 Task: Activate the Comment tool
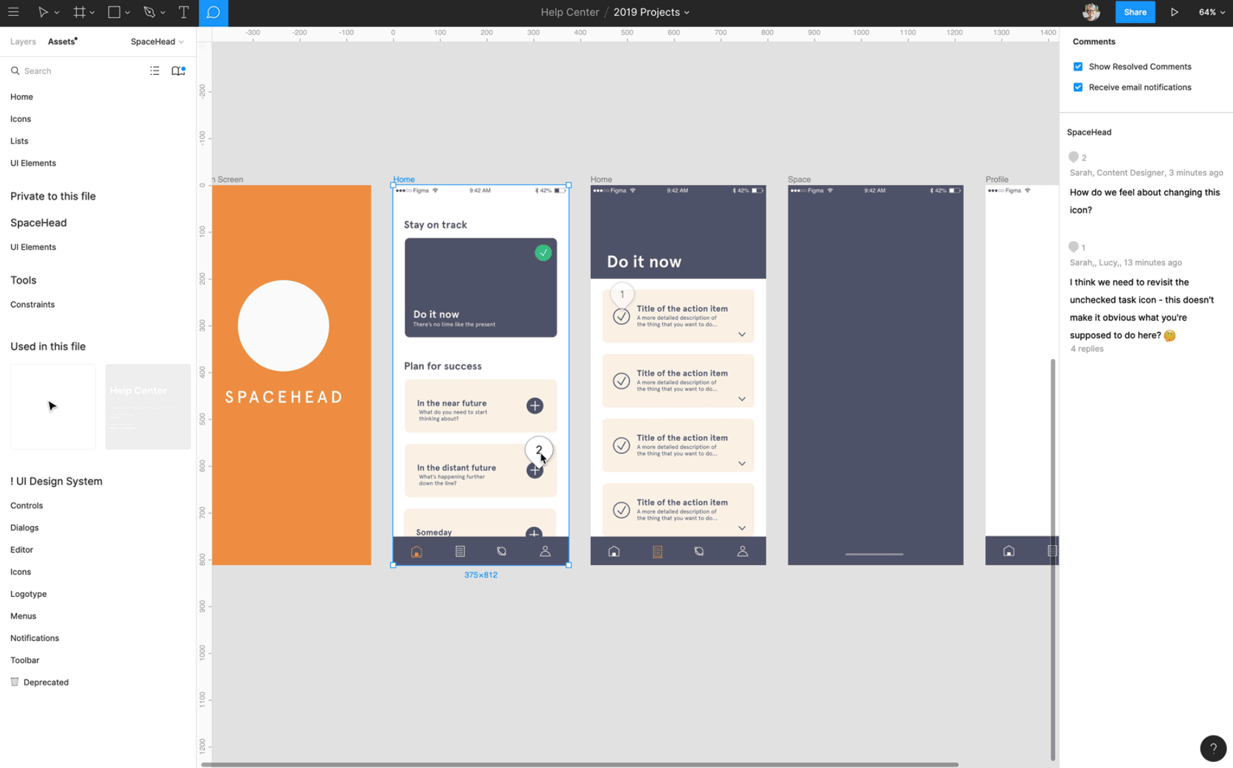(213, 12)
